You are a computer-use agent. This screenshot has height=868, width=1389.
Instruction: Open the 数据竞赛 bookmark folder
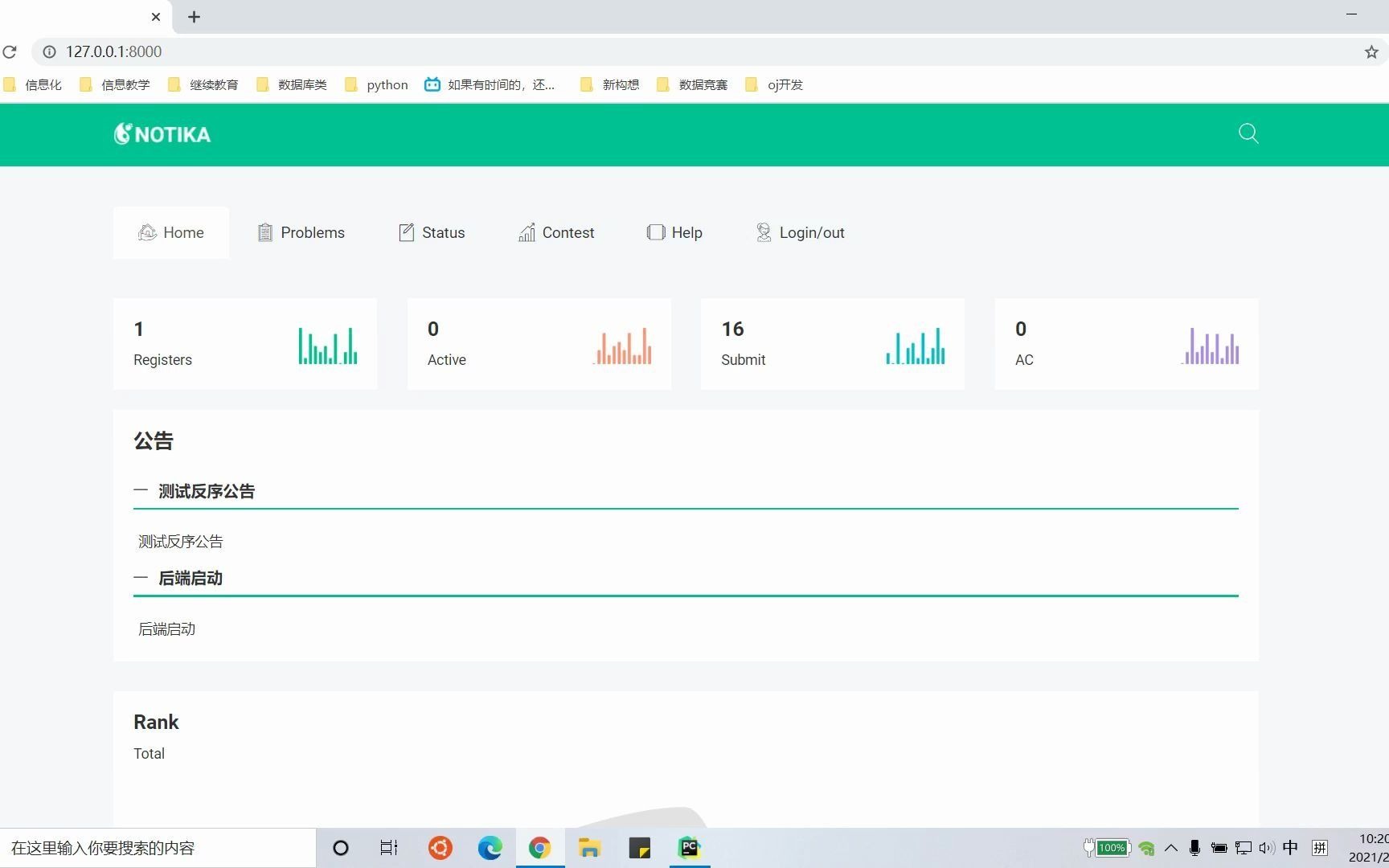tap(693, 84)
